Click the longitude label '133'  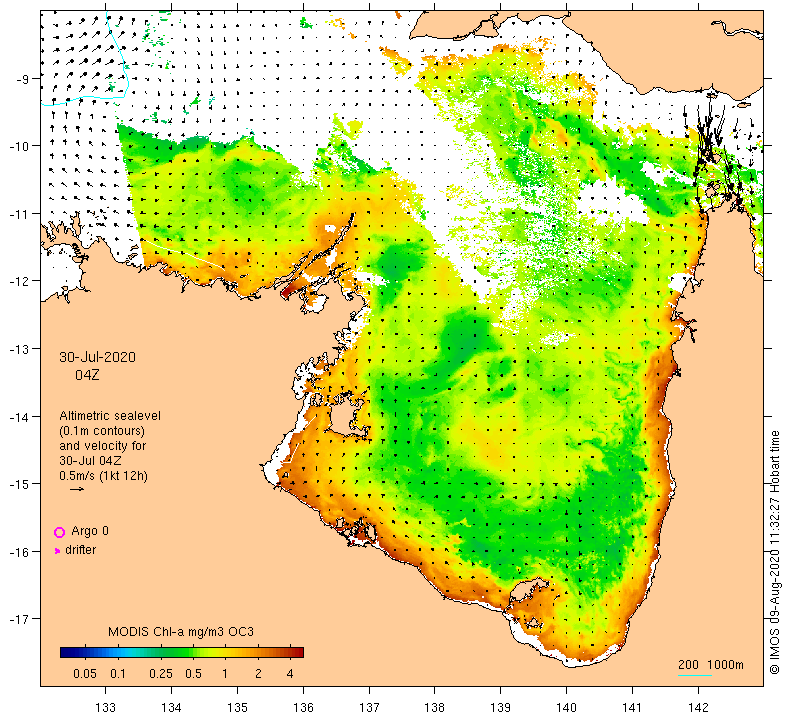(x=106, y=707)
